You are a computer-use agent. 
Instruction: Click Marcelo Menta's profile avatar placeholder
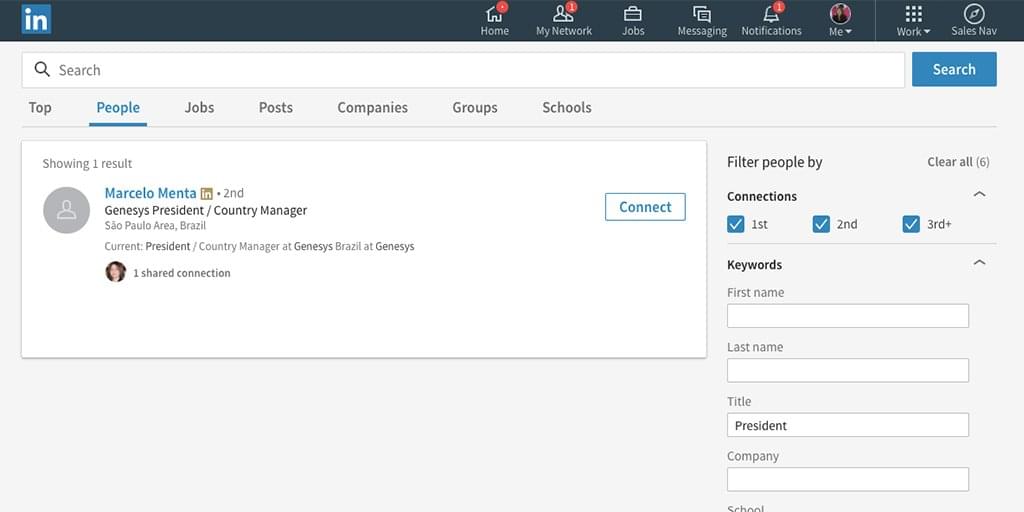[x=66, y=210]
